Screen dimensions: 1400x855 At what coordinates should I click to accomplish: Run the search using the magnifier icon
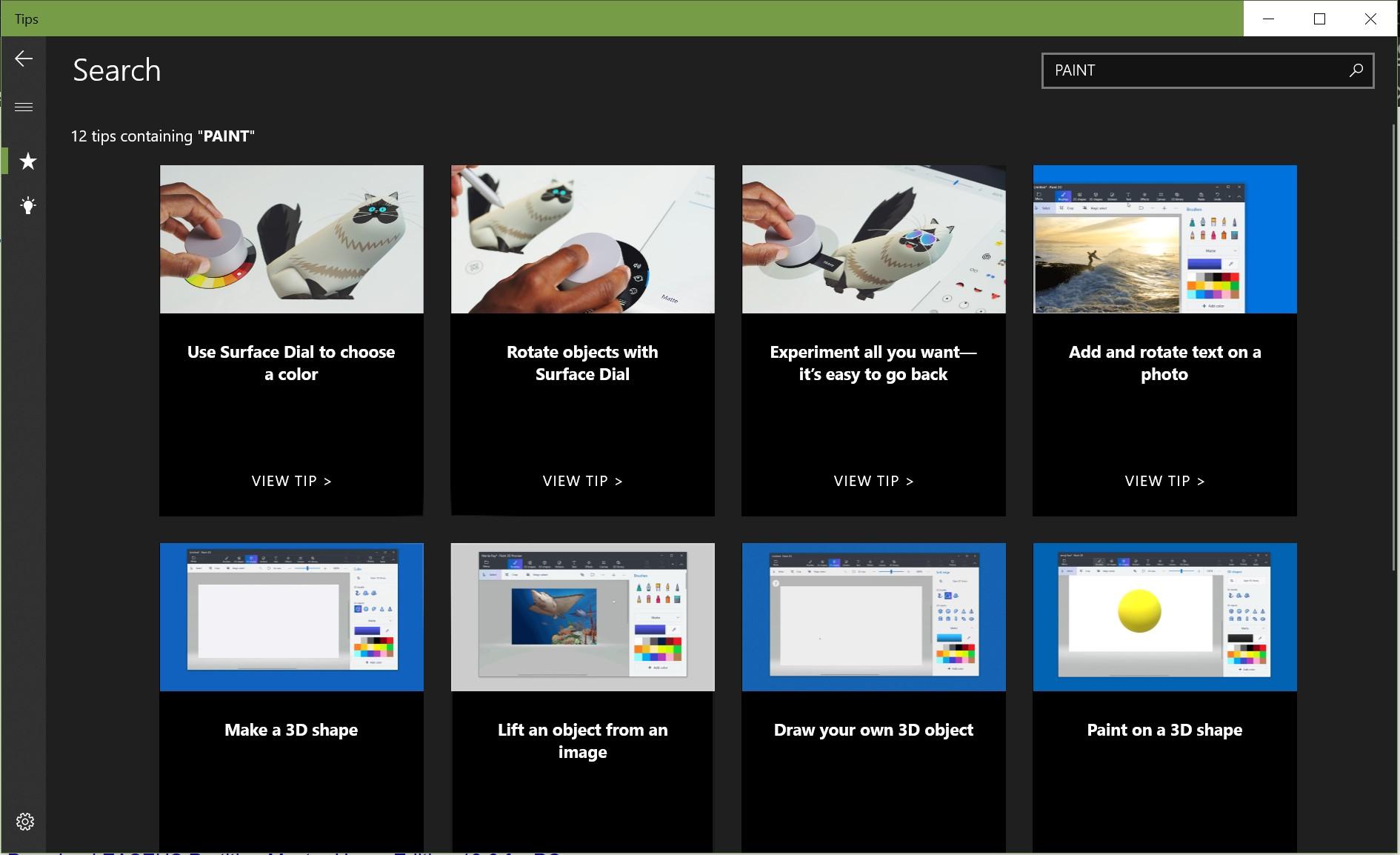click(x=1356, y=70)
